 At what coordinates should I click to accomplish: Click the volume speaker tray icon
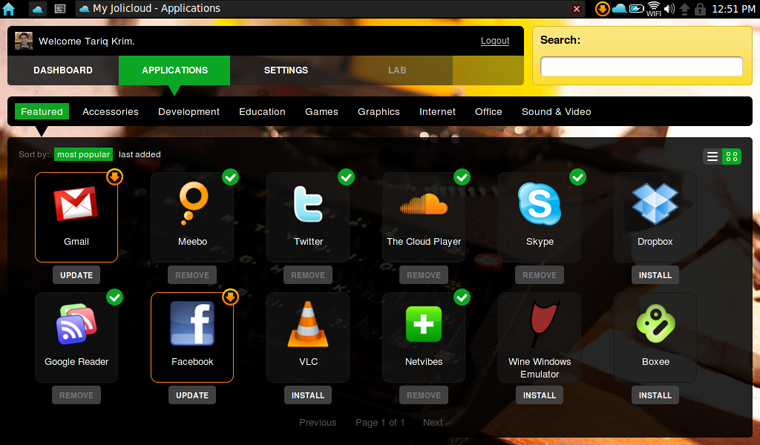[669, 9]
